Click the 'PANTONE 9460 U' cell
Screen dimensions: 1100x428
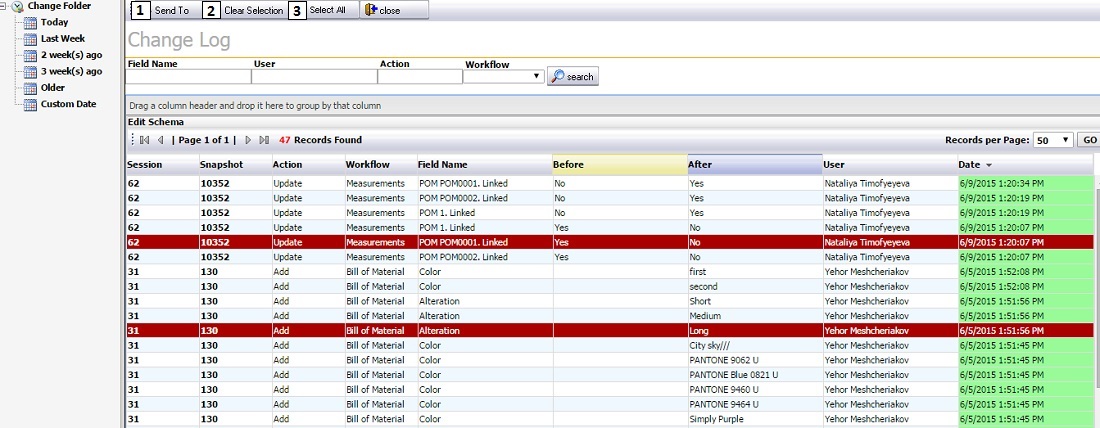[x=756, y=389]
